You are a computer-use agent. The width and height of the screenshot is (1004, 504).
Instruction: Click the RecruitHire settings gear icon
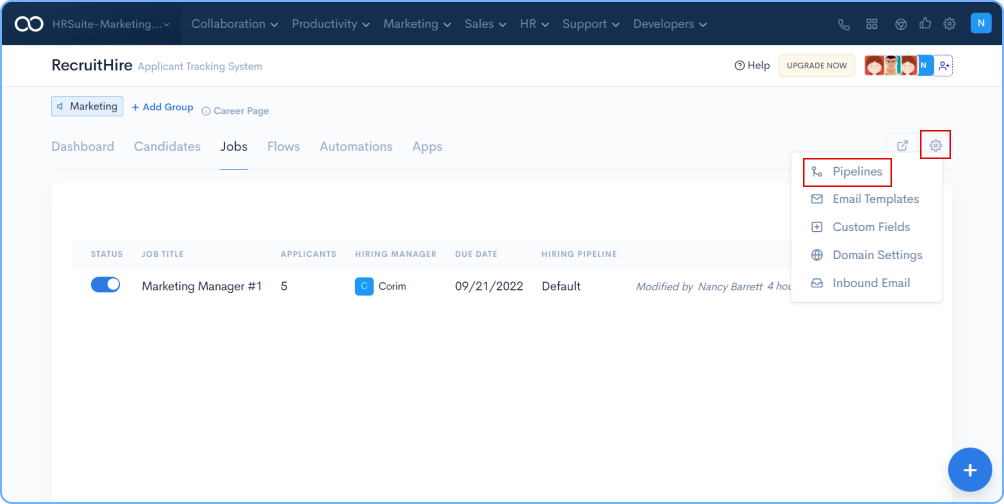pos(935,146)
